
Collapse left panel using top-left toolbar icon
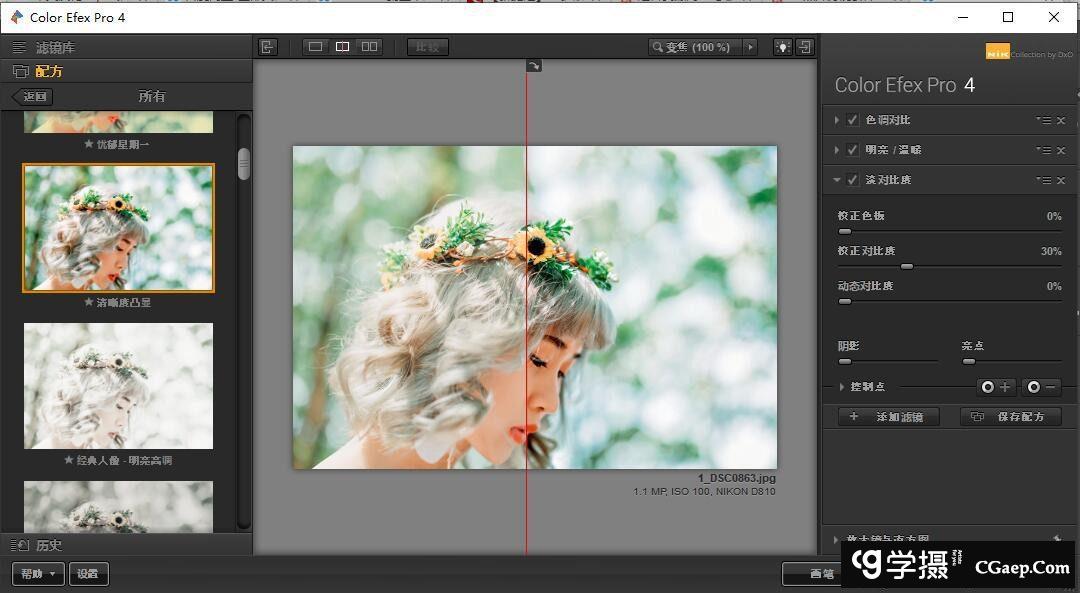(x=267, y=47)
